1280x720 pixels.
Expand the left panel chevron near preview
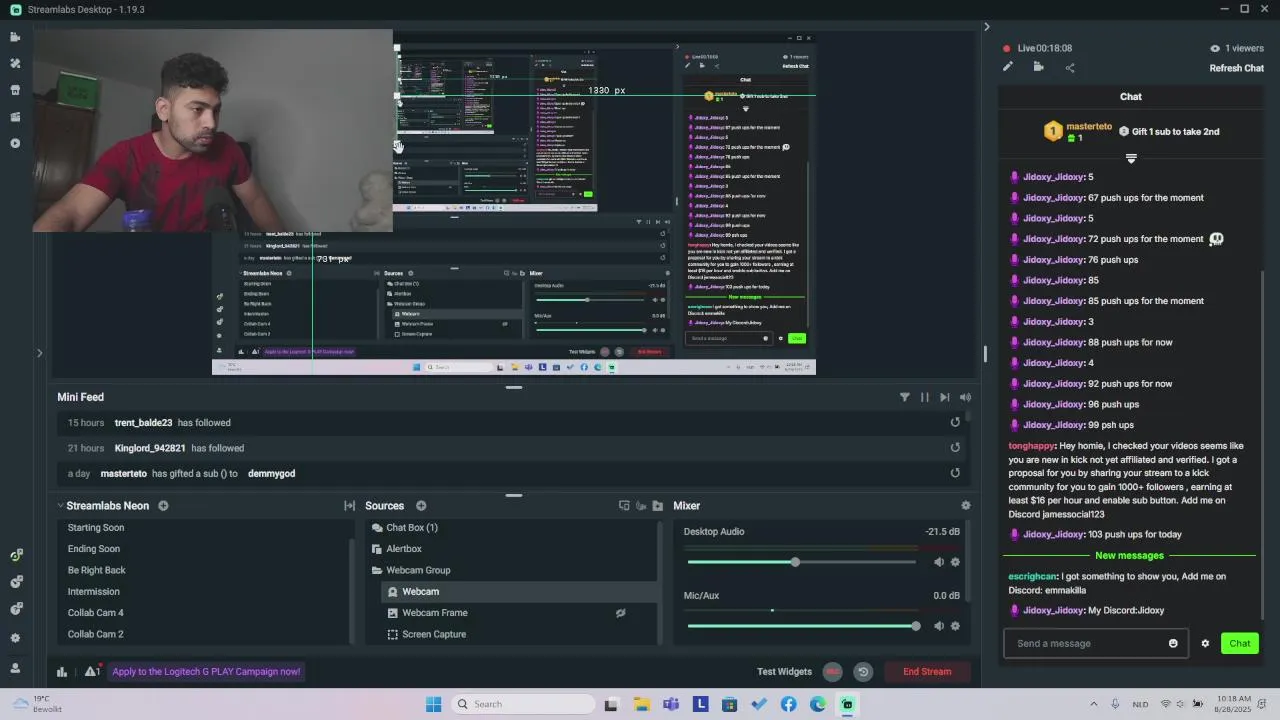pyautogui.click(x=39, y=353)
